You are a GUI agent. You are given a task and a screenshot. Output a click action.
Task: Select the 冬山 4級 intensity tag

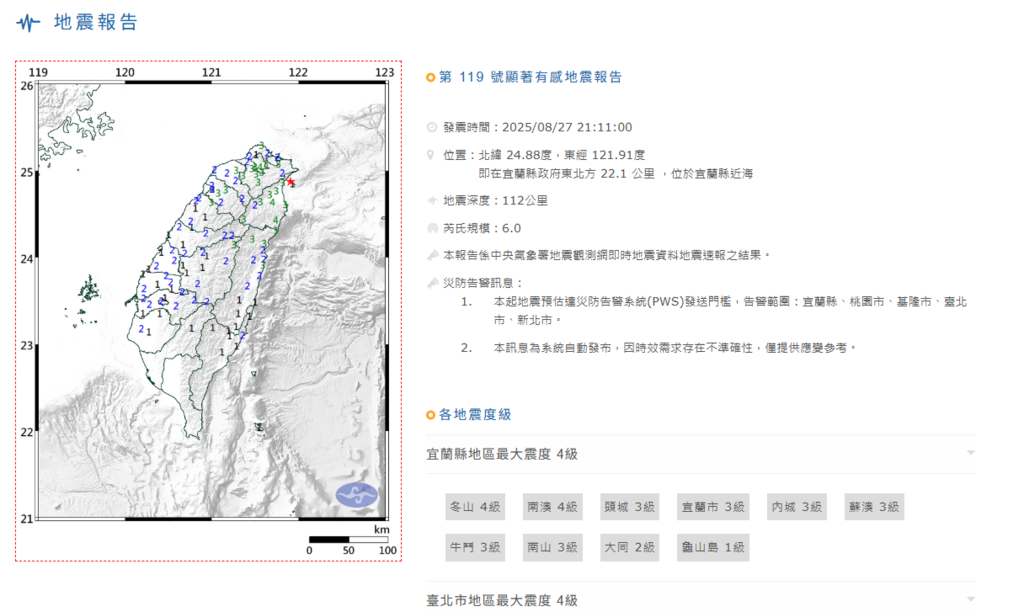click(x=475, y=507)
